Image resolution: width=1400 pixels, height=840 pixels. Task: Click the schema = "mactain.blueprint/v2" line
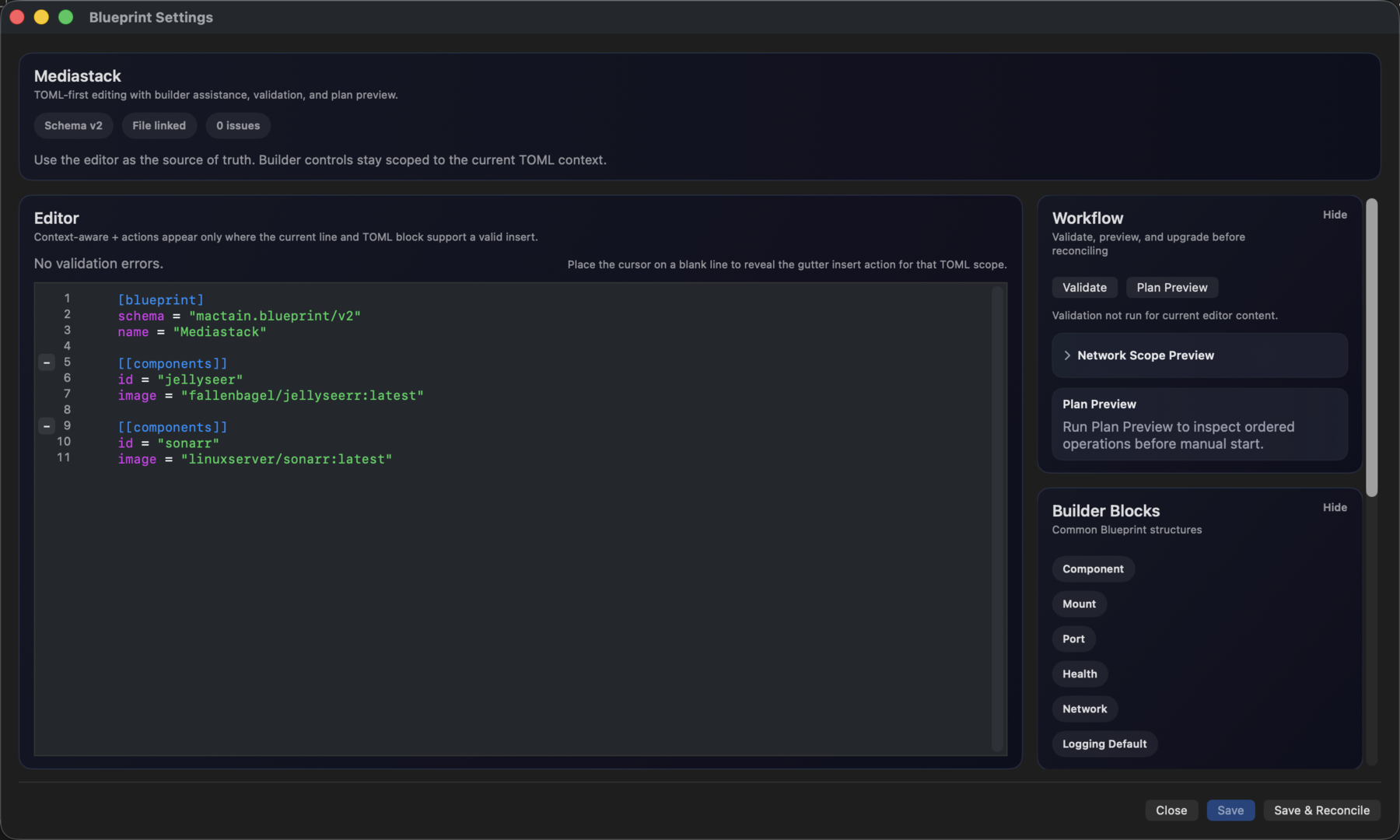[x=239, y=316]
